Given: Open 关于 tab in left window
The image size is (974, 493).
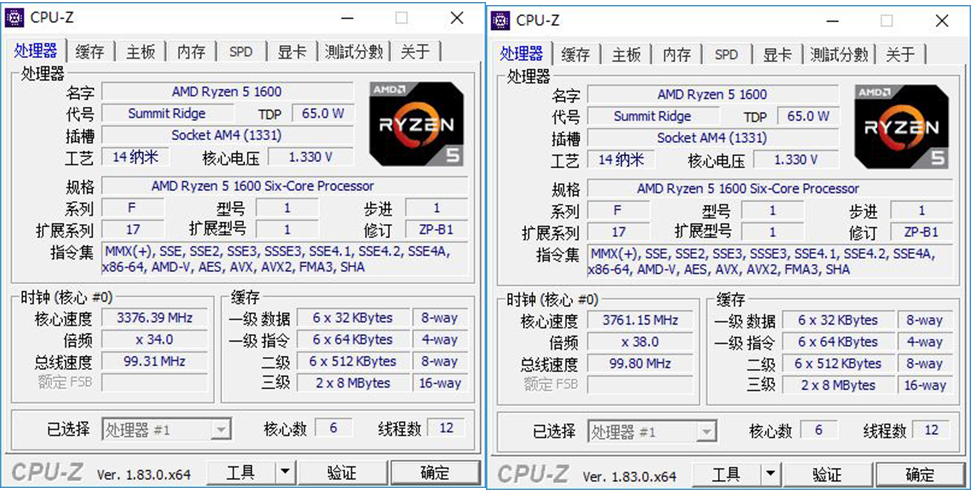Looking at the screenshot, I should pos(414,52).
